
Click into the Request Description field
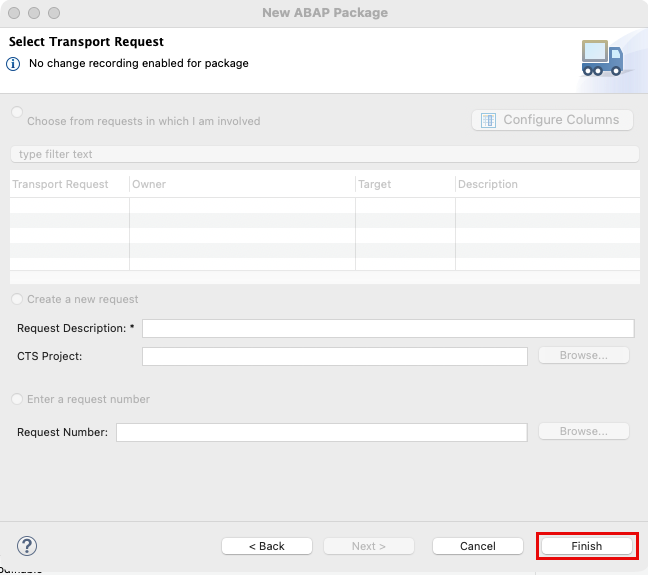point(388,328)
